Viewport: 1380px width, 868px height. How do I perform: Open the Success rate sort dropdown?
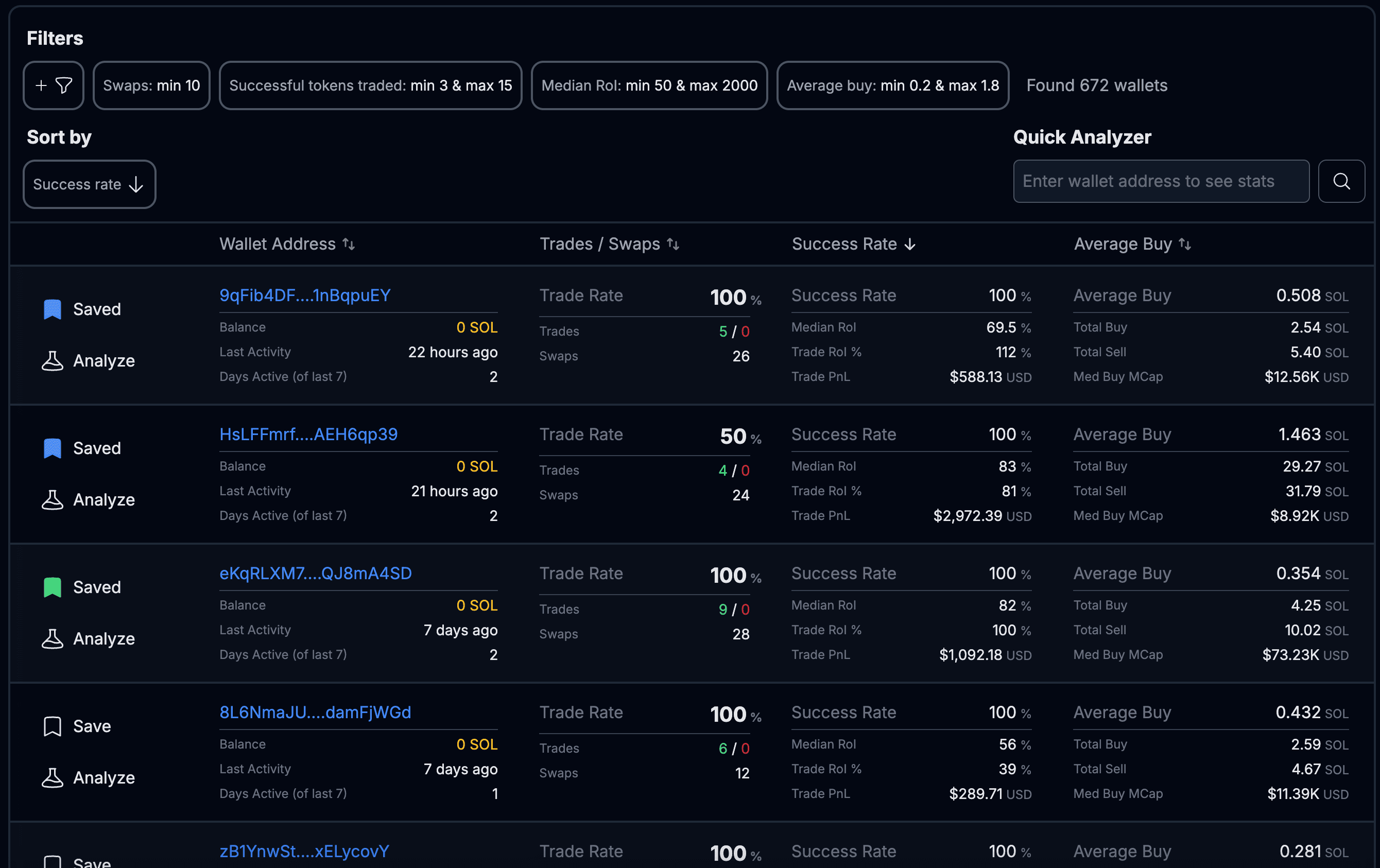pyautogui.click(x=89, y=184)
